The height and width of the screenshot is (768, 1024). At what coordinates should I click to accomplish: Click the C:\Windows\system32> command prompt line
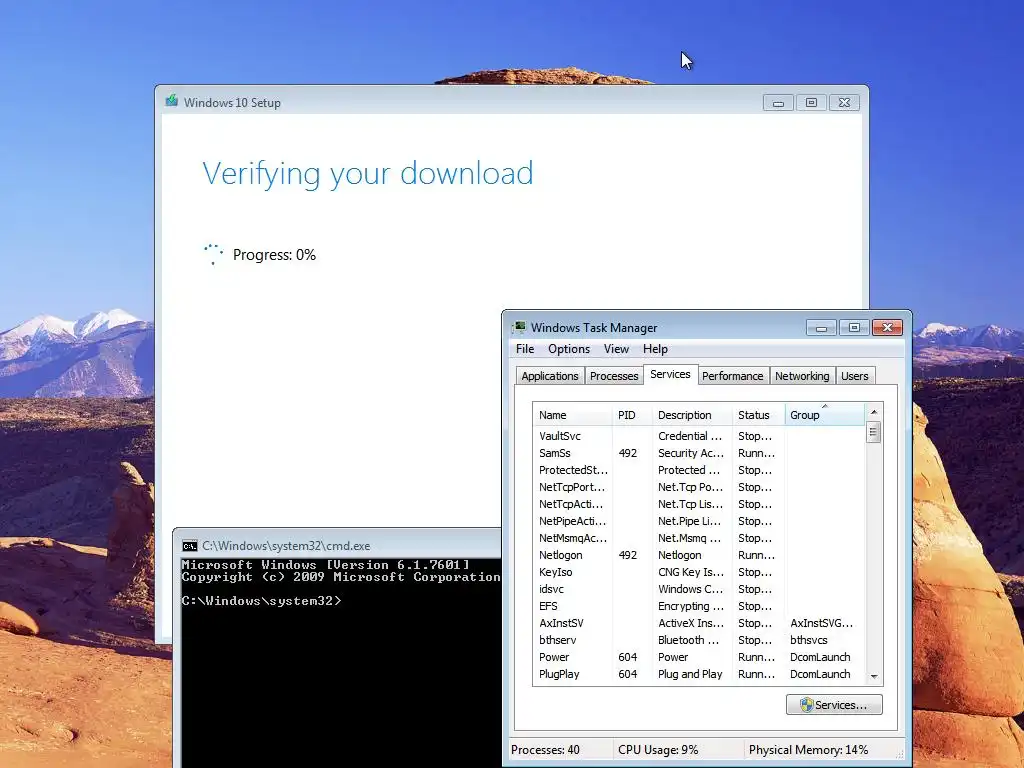tap(261, 601)
